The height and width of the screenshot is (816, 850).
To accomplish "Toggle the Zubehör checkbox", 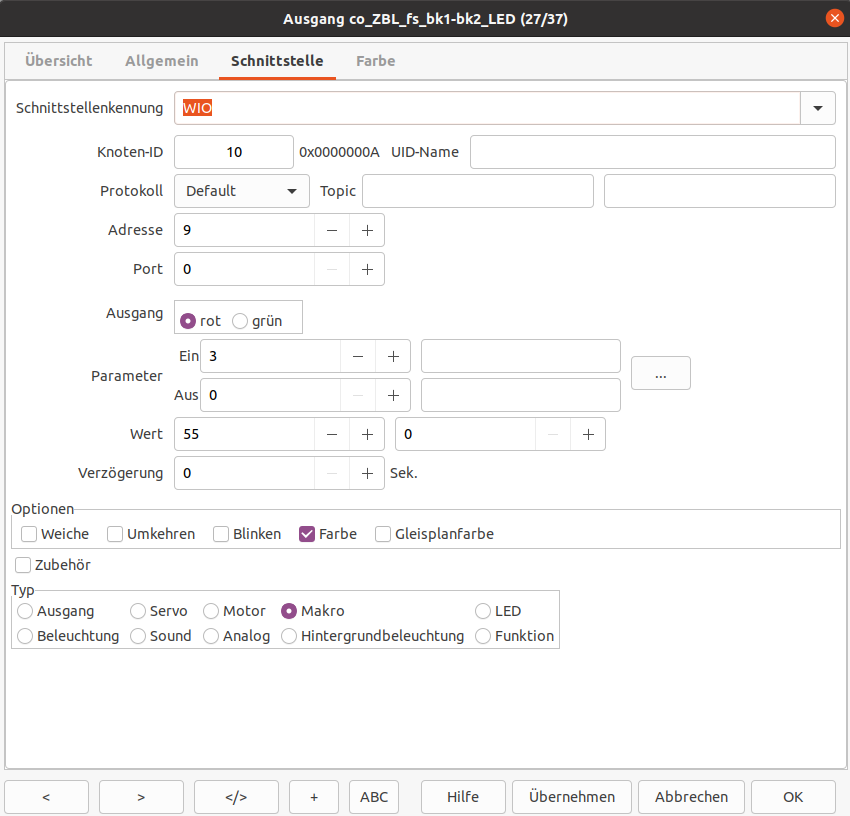I will click(23, 565).
